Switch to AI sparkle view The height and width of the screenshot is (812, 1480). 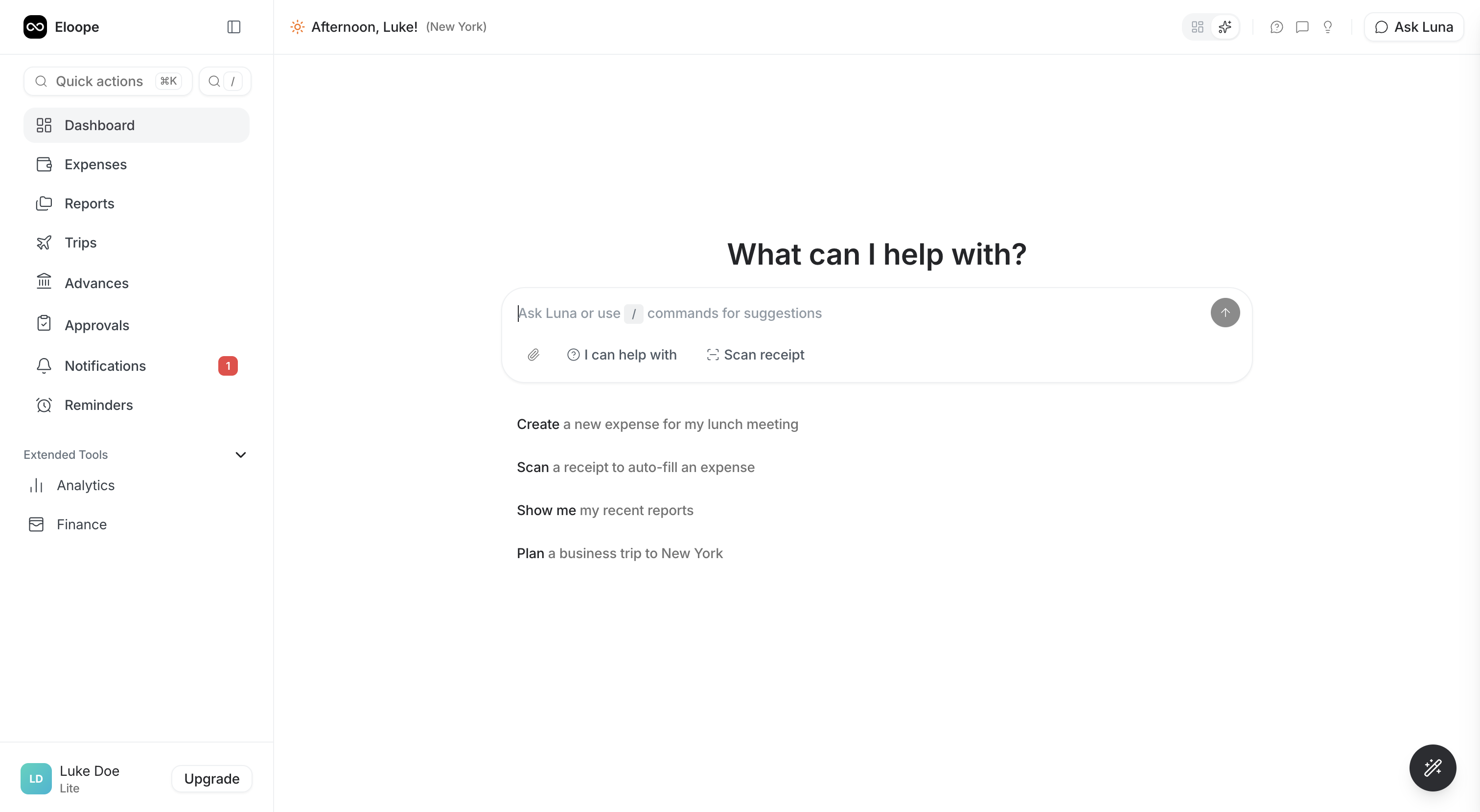(x=1225, y=27)
